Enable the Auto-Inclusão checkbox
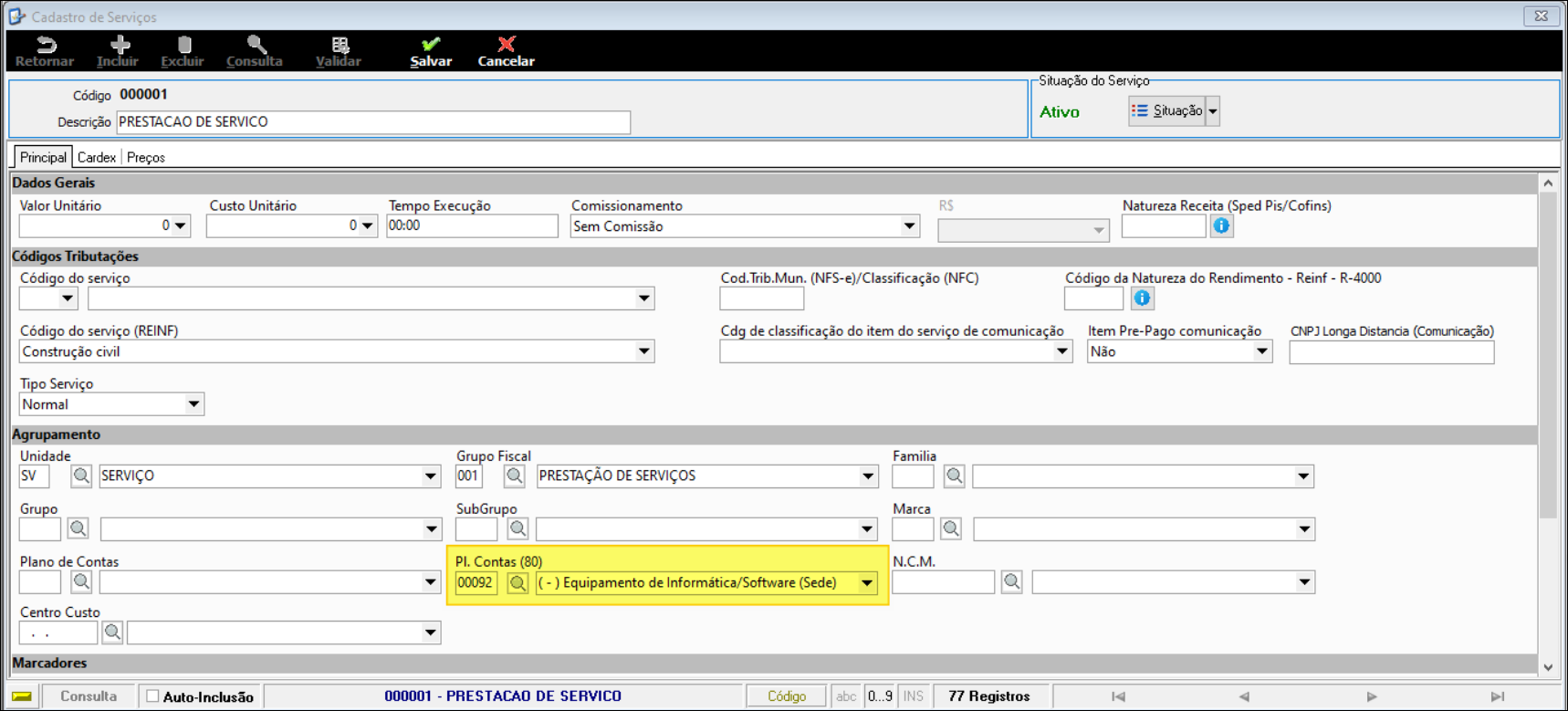The image size is (1568, 711). click(153, 696)
